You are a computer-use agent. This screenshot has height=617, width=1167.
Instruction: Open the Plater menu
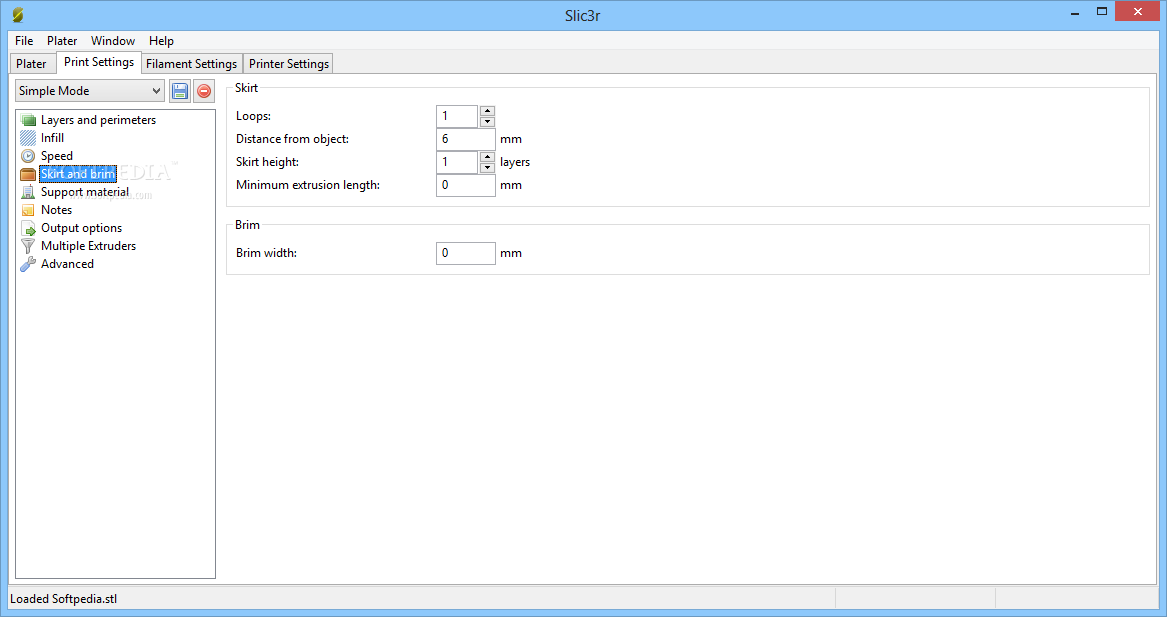pos(62,41)
